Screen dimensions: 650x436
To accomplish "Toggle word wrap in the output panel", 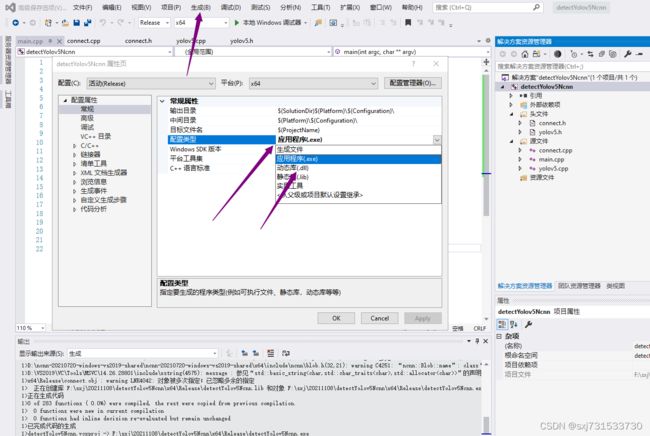I will [x=286, y=353].
